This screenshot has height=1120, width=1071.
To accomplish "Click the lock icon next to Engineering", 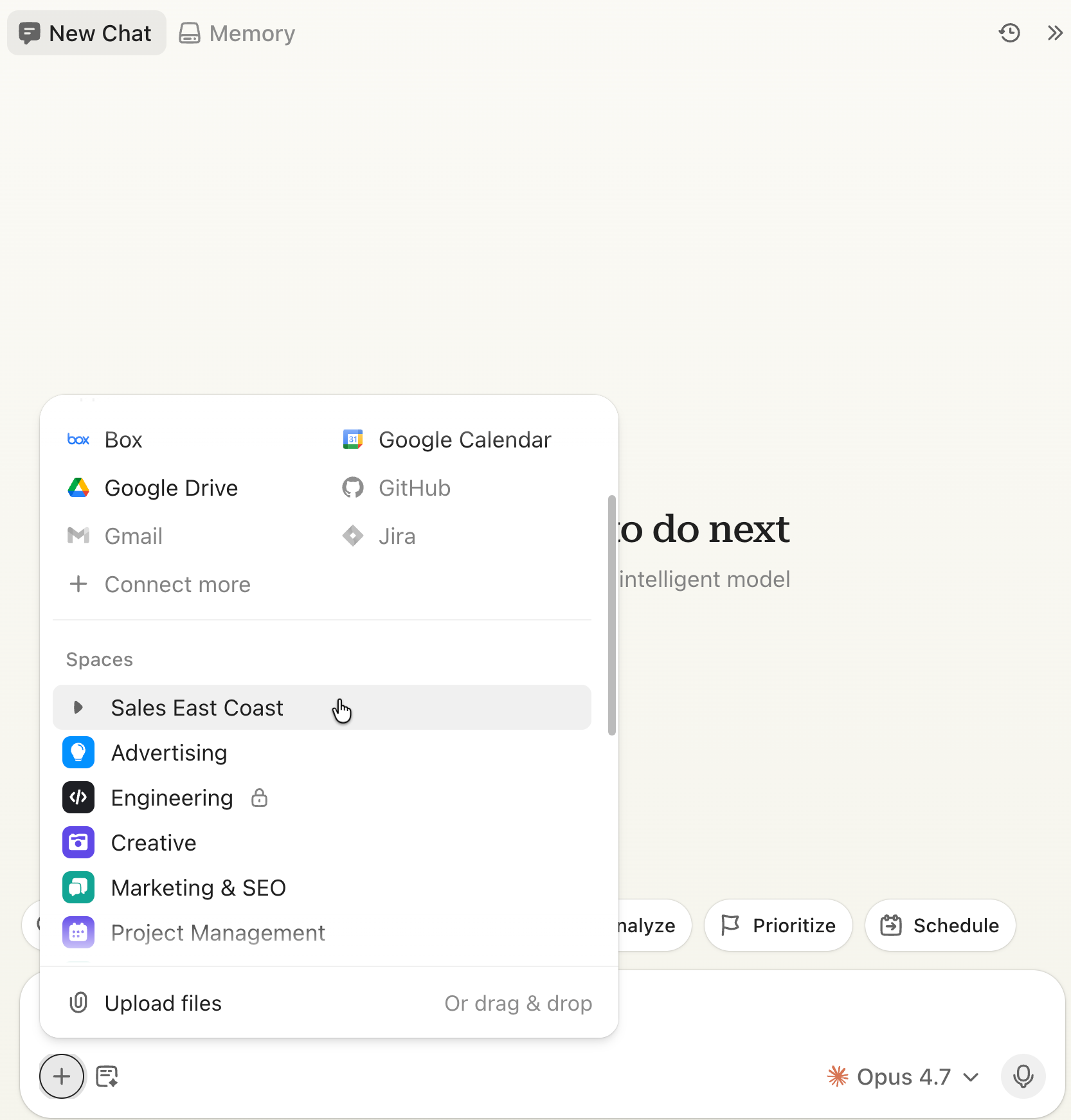I will tap(259, 798).
